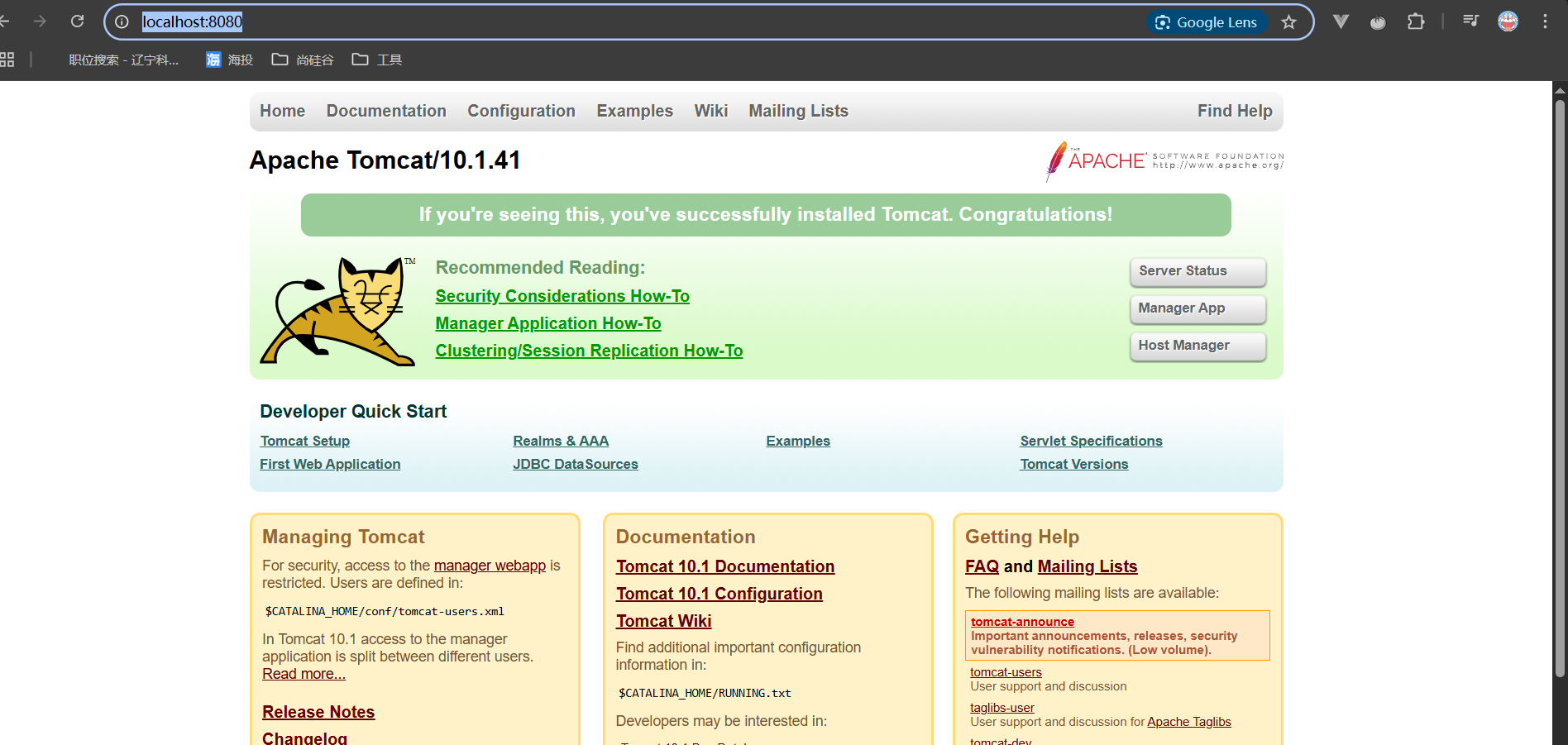Click the Manager App button
The height and width of the screenshot is (745, 1568).
point(1198,308)
